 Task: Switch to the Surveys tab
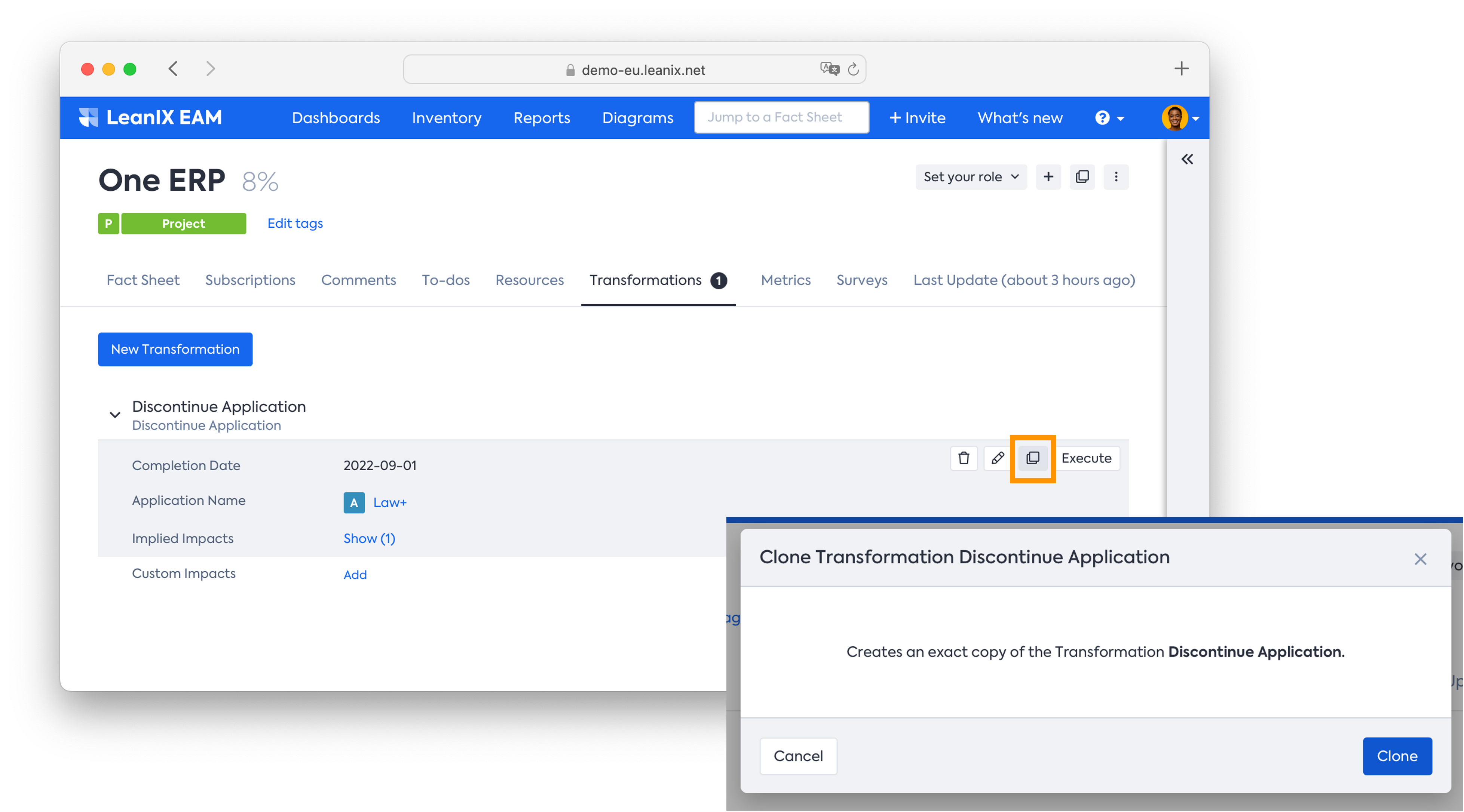(x=861, y=280)
